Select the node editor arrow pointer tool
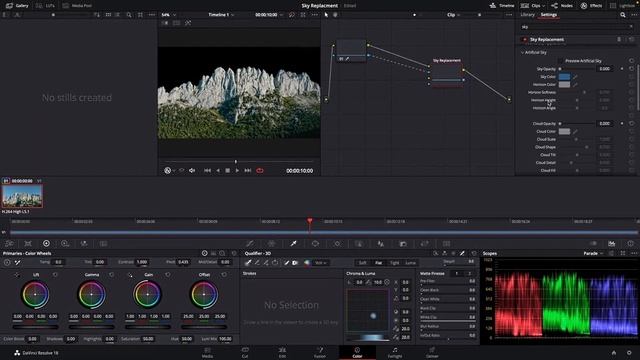Screen dimensions: 640x360 [x=326, y=15]
